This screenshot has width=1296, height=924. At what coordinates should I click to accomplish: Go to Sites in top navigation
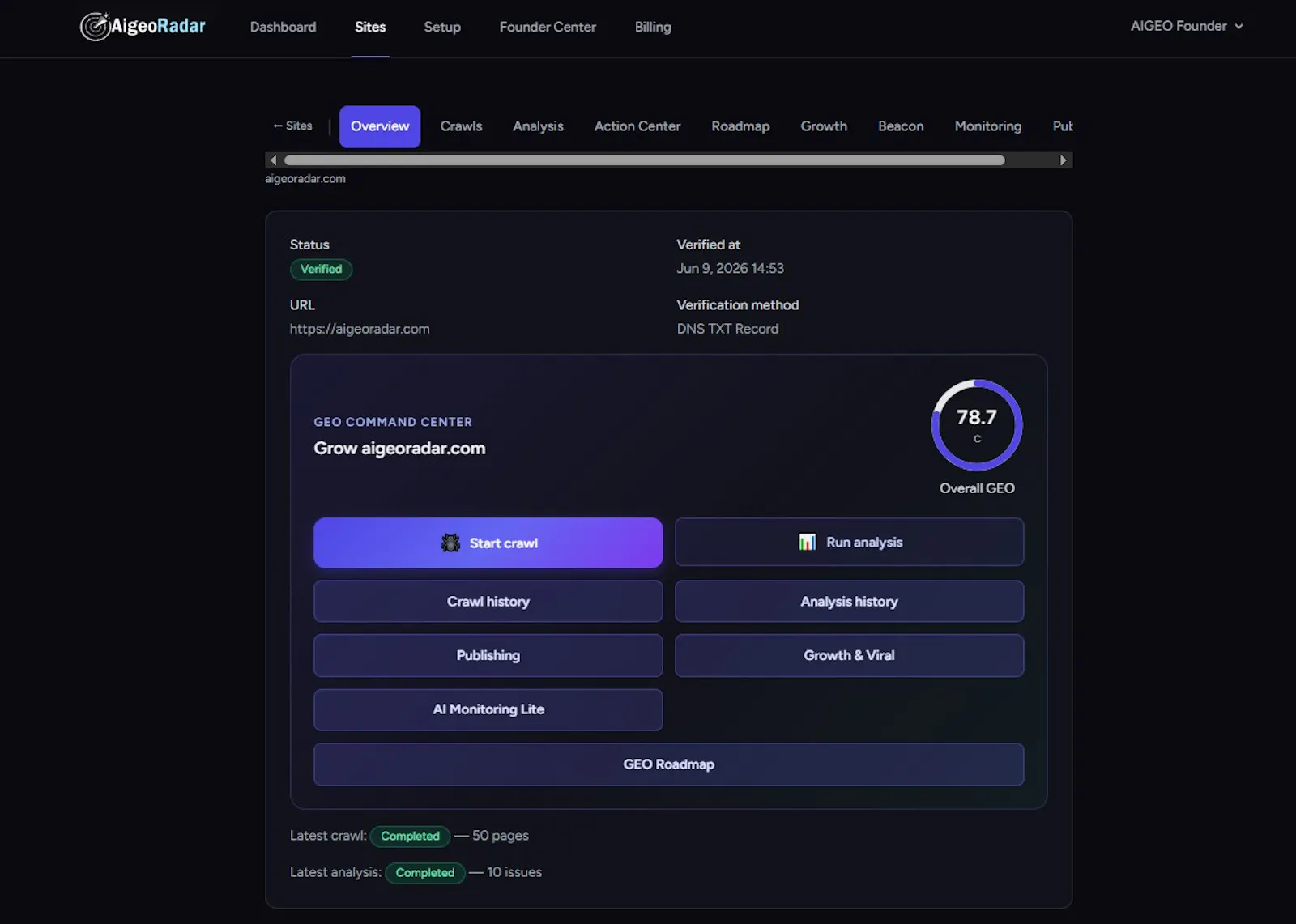click(x=370, y=27)
